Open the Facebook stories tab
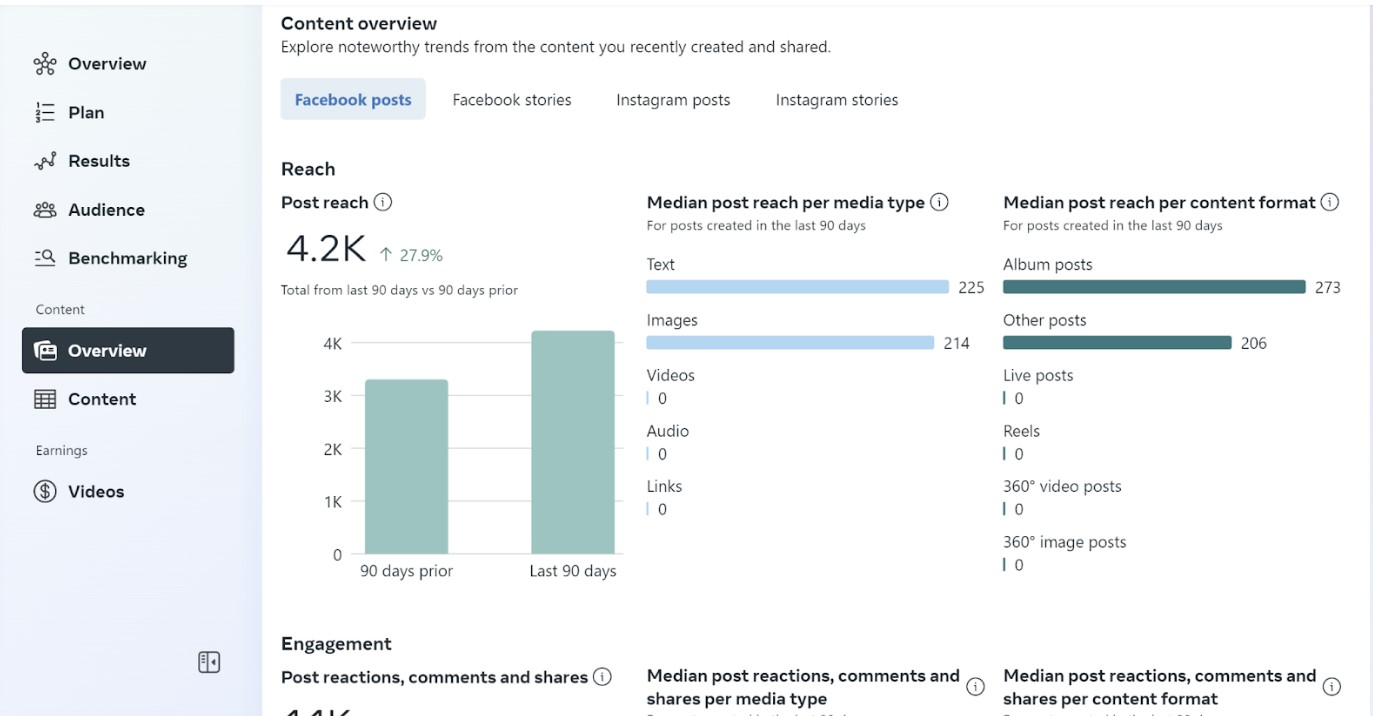The image size is (1373, 716). point(511,99)
